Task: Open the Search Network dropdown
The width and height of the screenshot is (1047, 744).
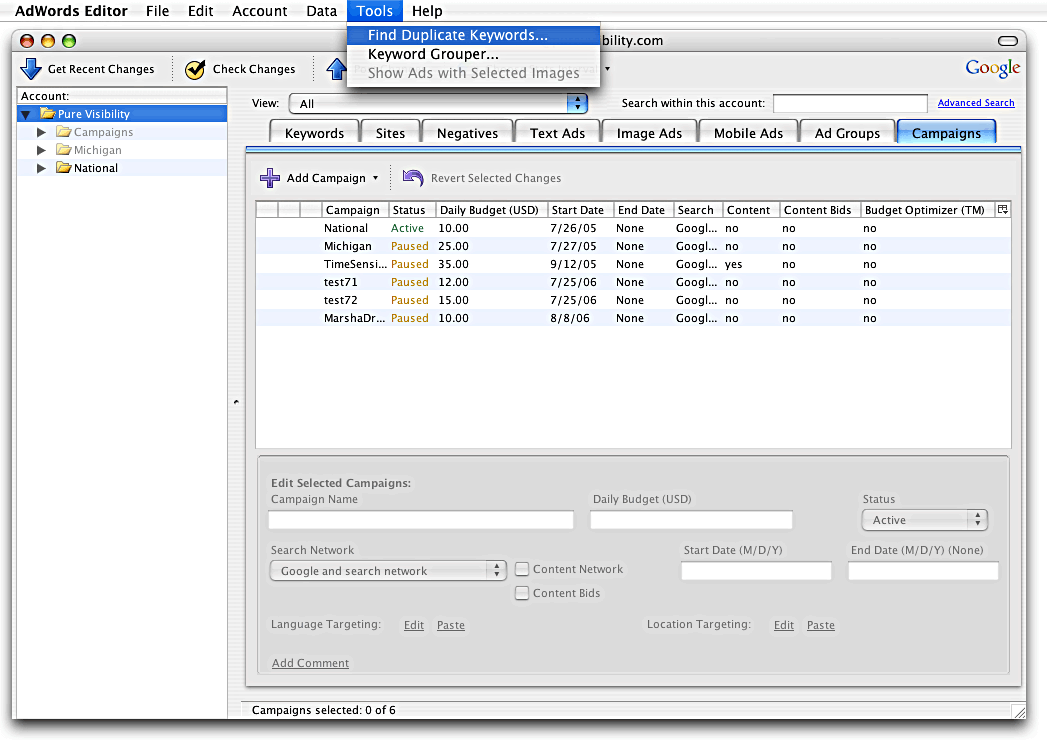Action: point(387,571)
